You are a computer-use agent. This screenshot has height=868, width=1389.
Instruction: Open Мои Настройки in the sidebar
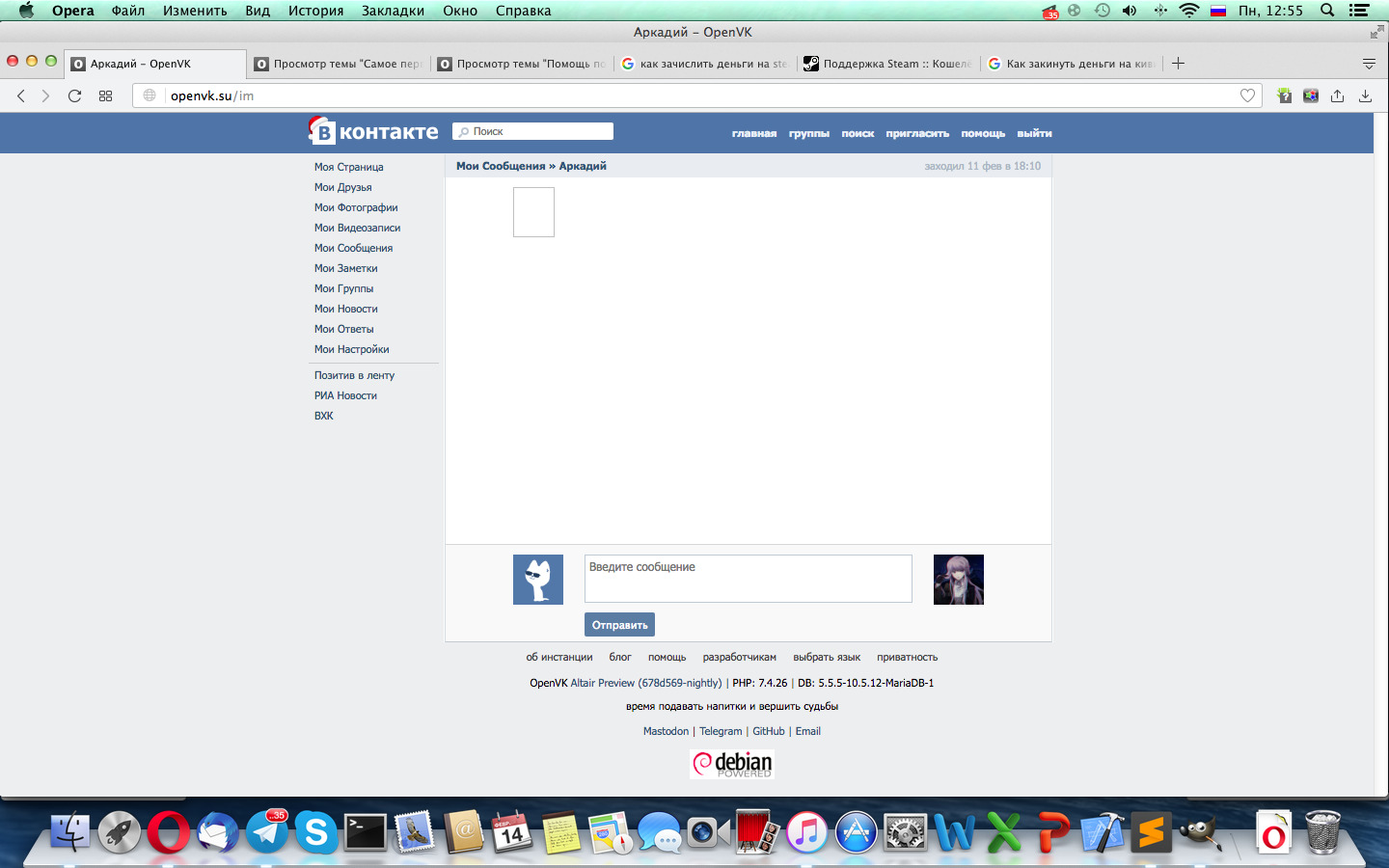(x=351, y=349)
